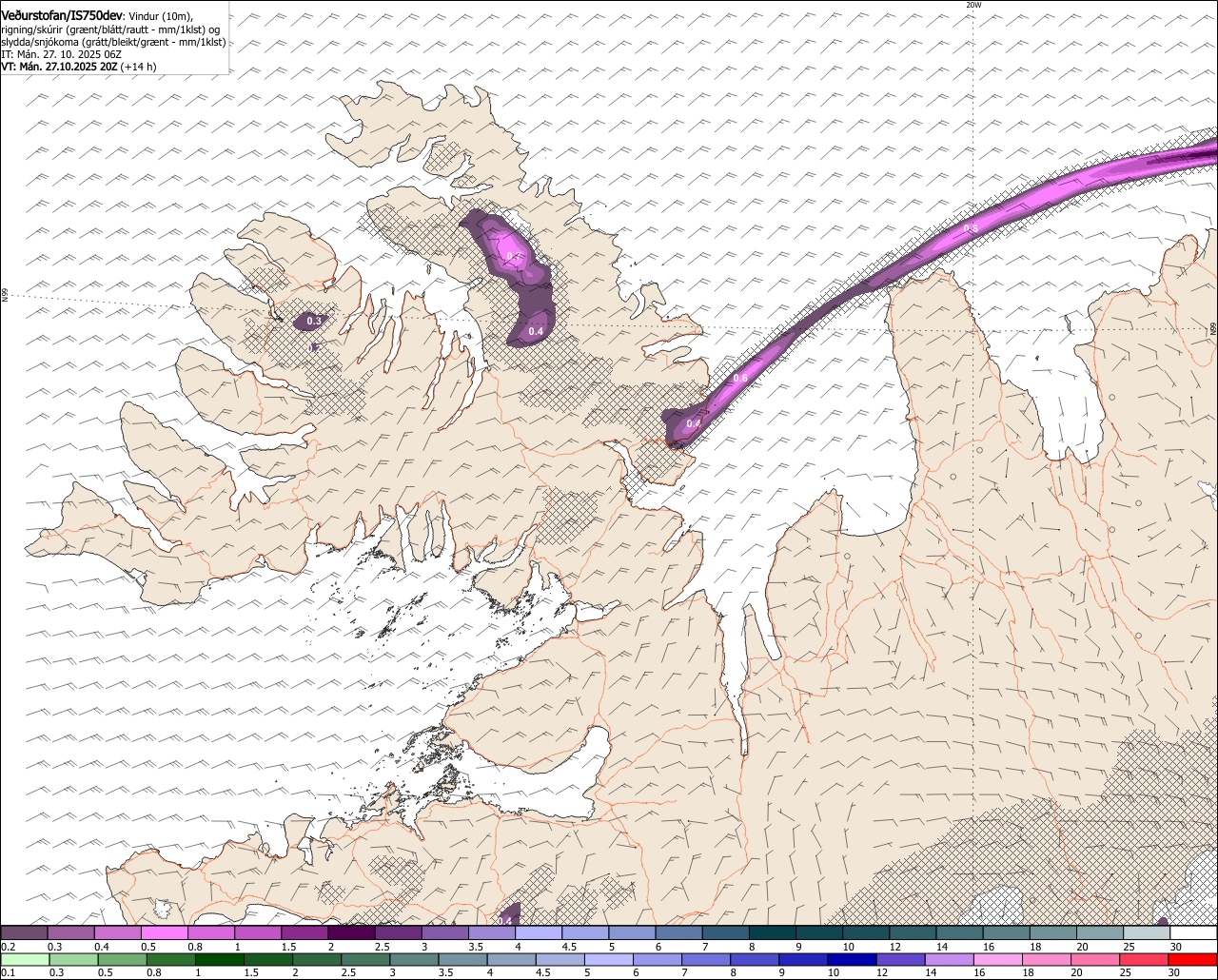Click the lower-legend deep blue swatch at 10
The height and width of the screenshot is (980, 1218).
[853, 959]
